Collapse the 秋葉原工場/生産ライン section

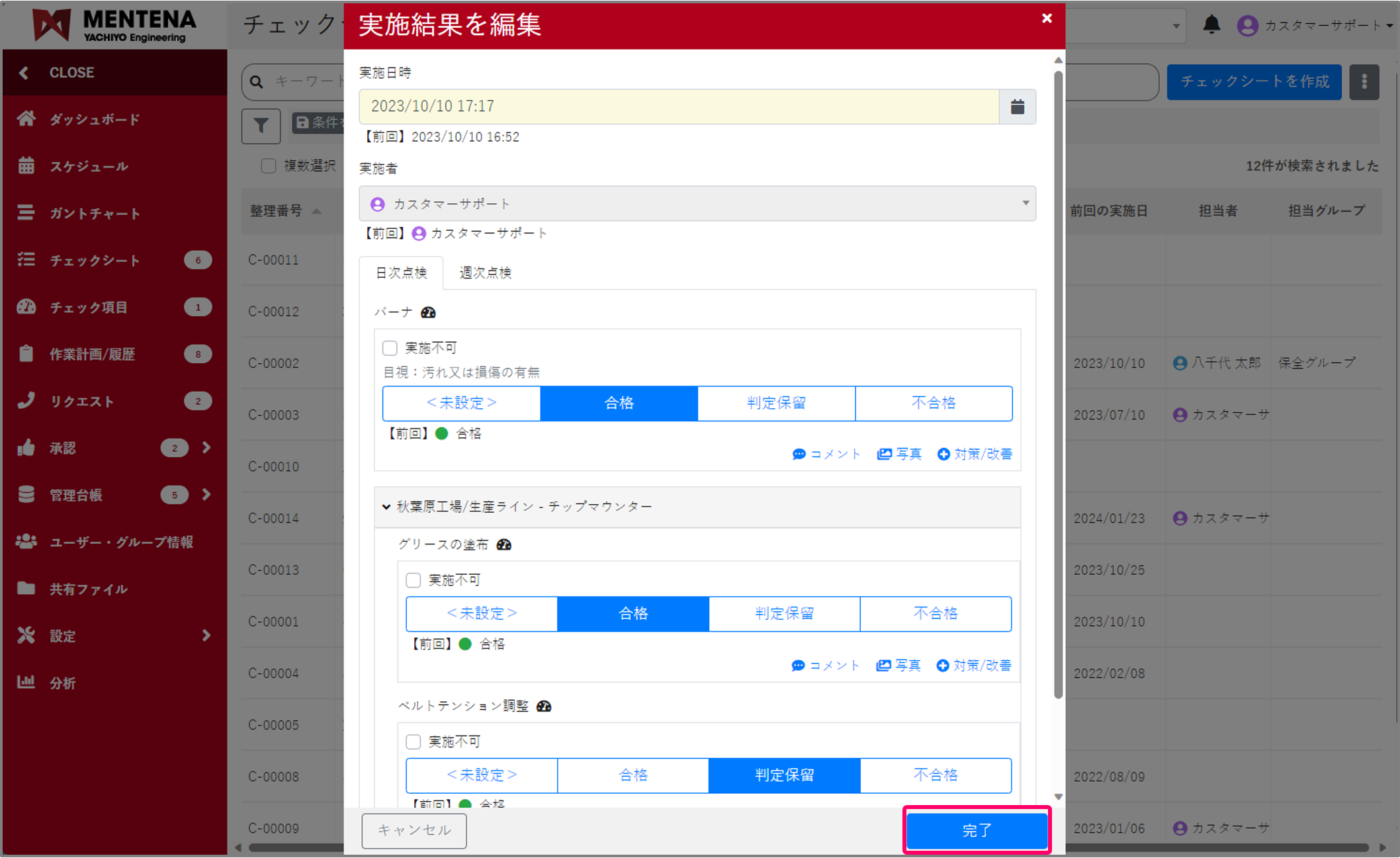(x=386, y=507)
